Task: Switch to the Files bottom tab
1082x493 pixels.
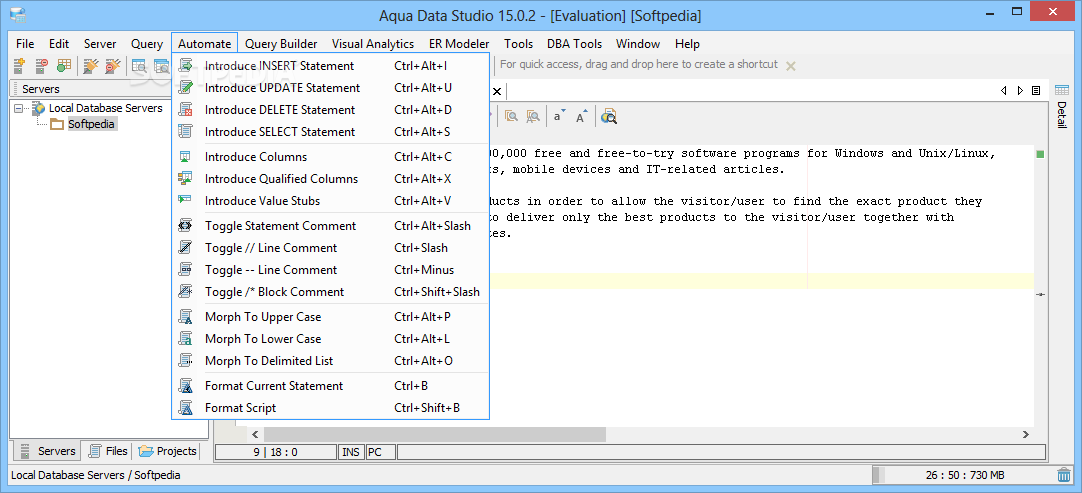Action: pos(107,451)
